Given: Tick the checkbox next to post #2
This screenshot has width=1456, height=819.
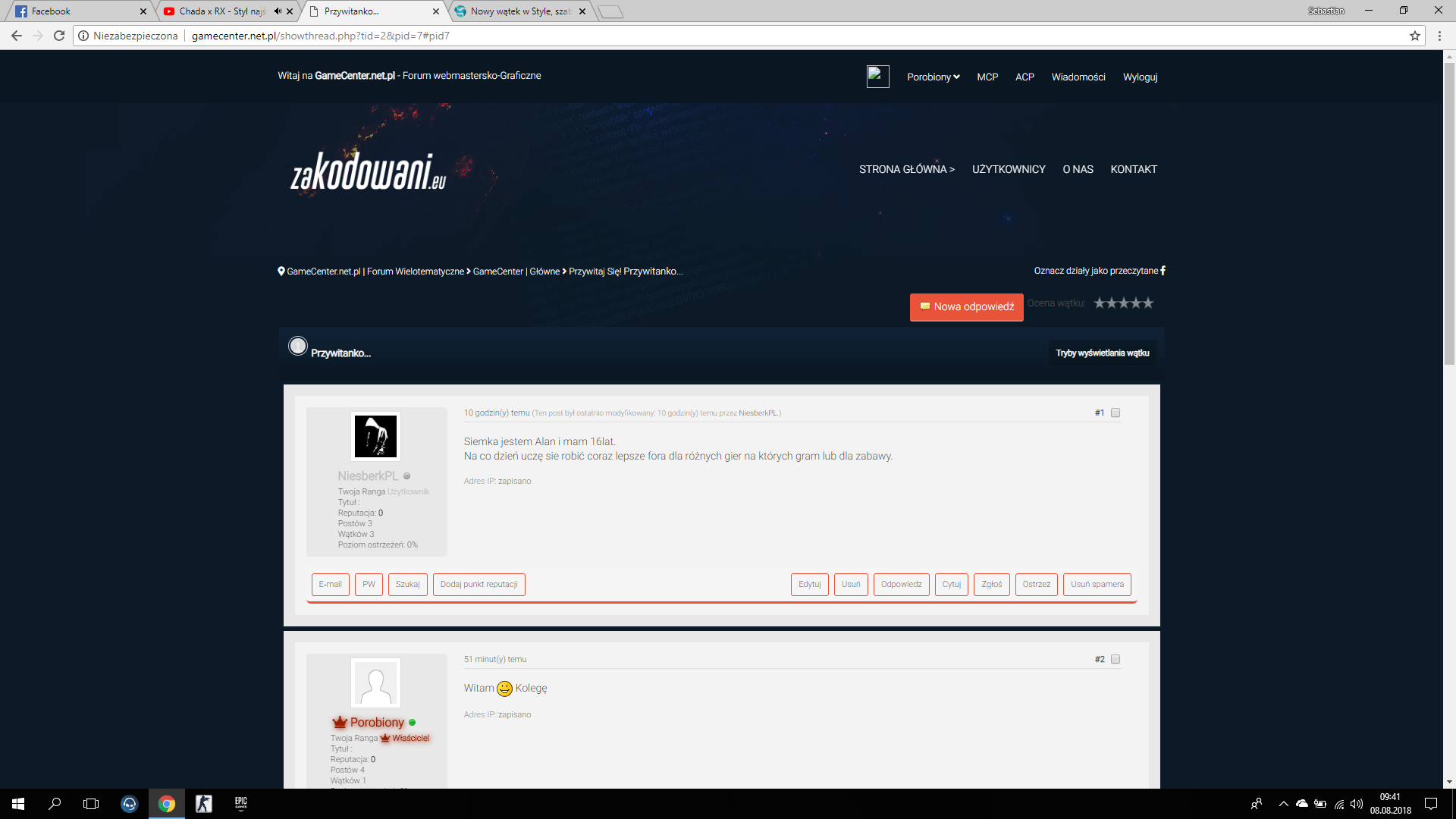Looking at the screenshot, I should (1116, 660).
